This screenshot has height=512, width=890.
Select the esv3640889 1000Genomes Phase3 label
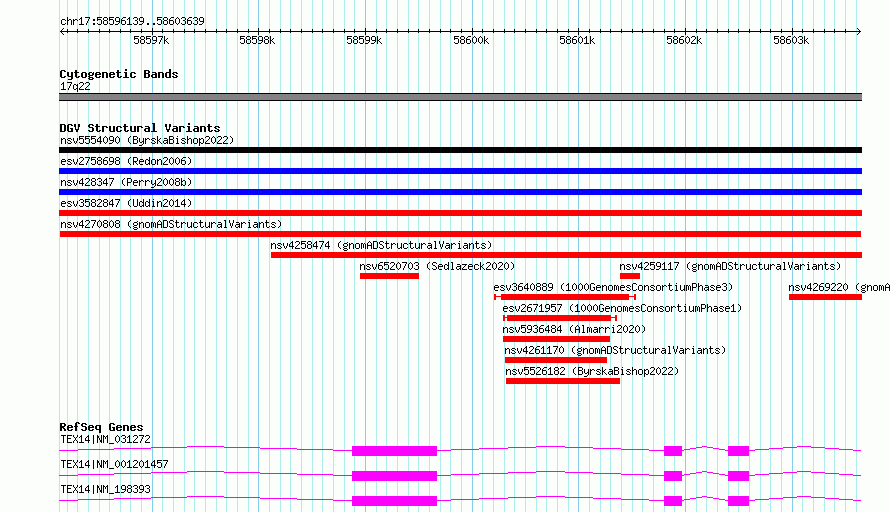(x=613, y=287)
